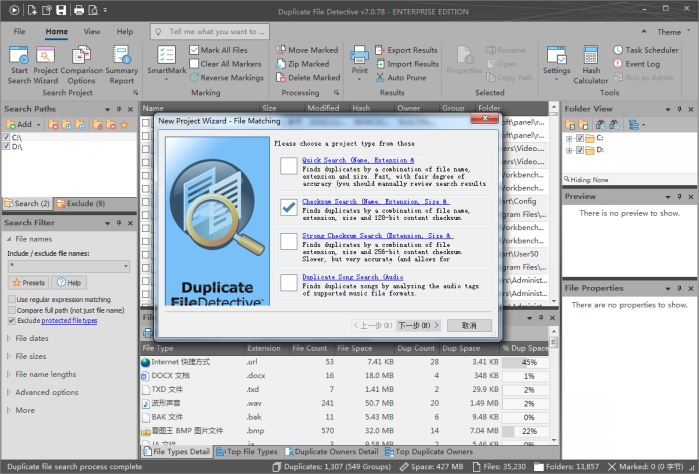The width and height of the screenshot is (699, 474).
Task: Click the Presets button
Action: click(29, 282)
